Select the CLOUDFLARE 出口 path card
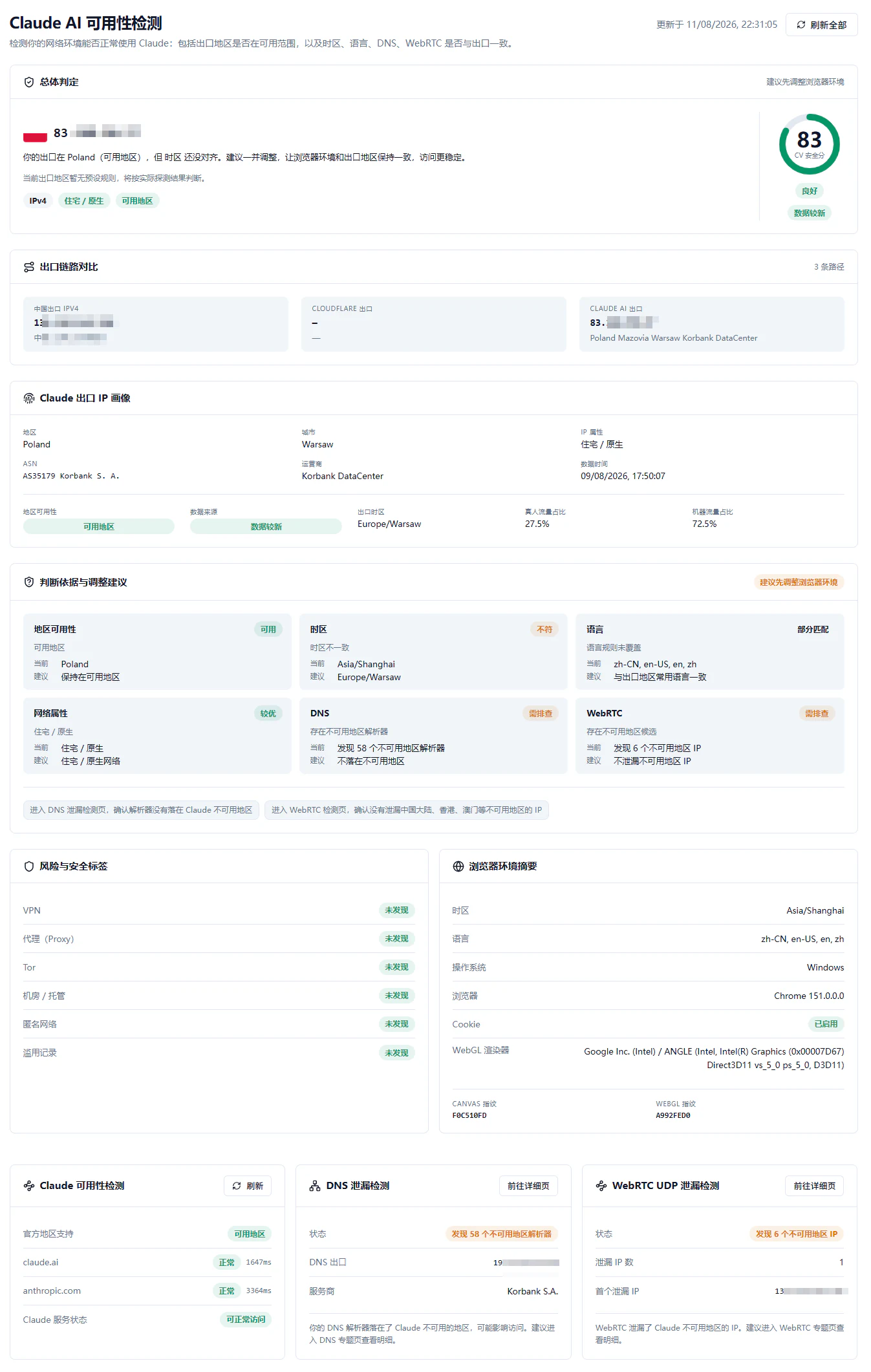Screen dimensions: 871x1372 pos(433,324)
